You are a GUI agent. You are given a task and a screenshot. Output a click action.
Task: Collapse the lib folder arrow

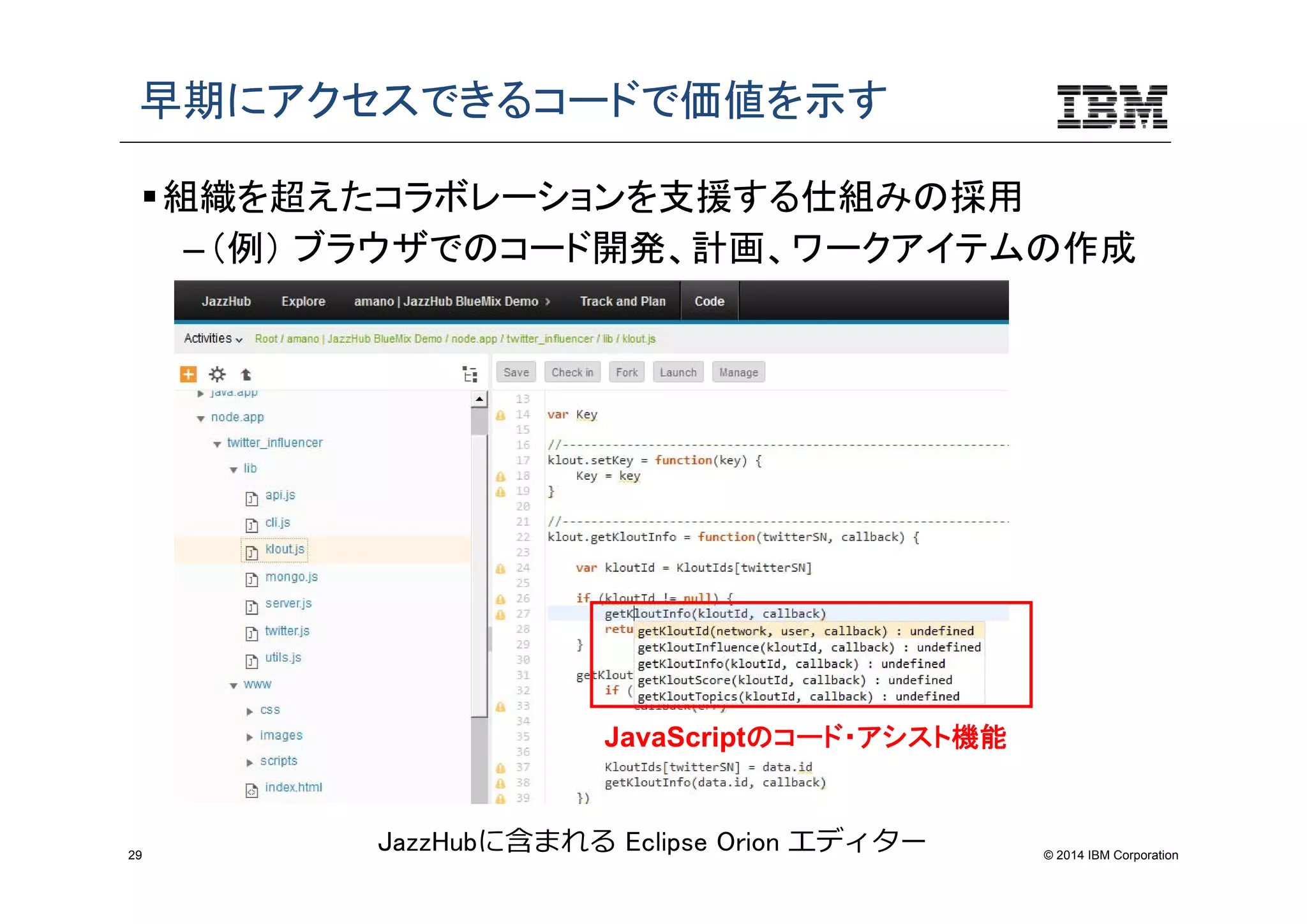pos(234,470)
